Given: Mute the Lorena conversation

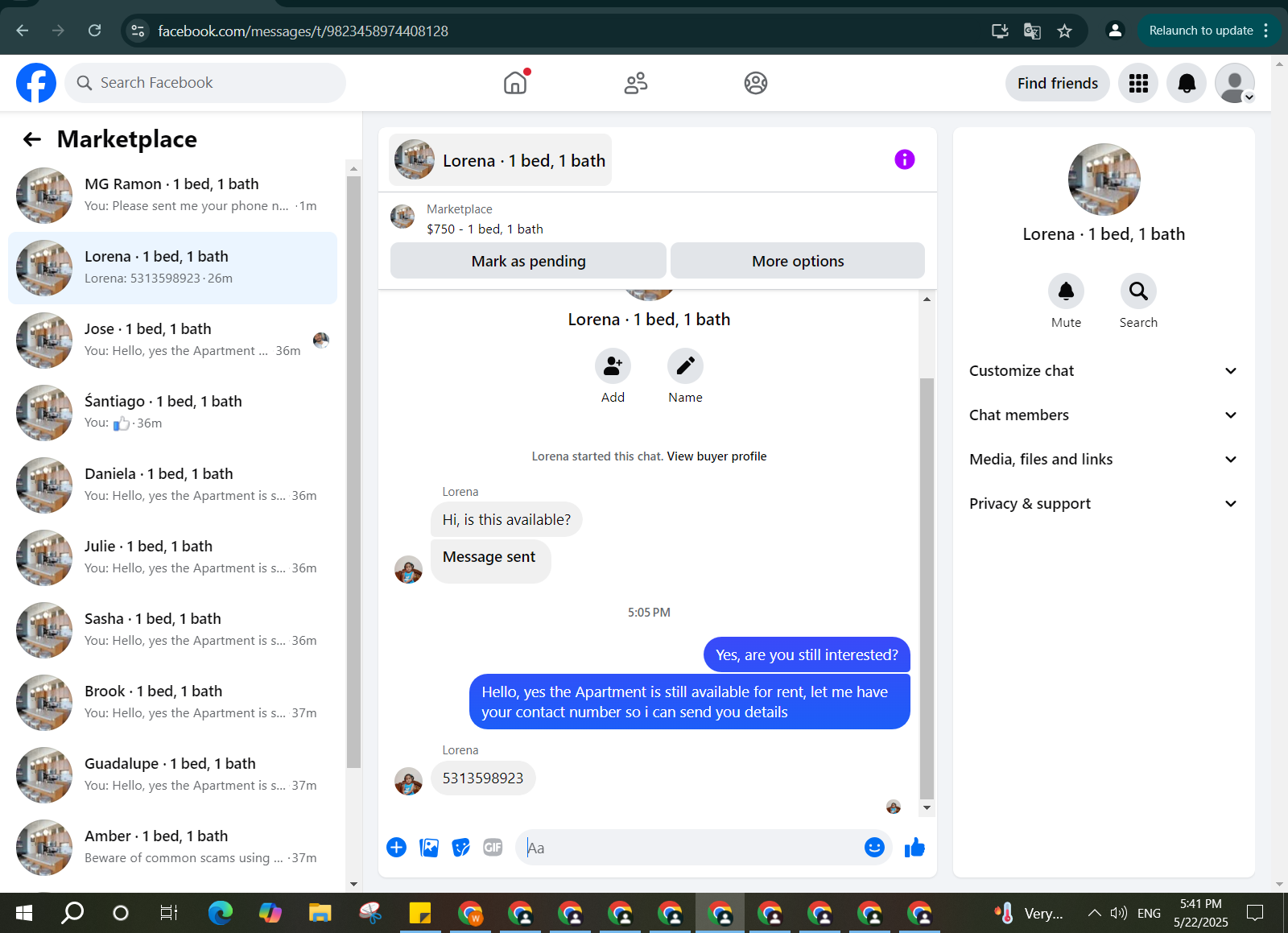Looking at the screenshot, I should point(1066,291).
